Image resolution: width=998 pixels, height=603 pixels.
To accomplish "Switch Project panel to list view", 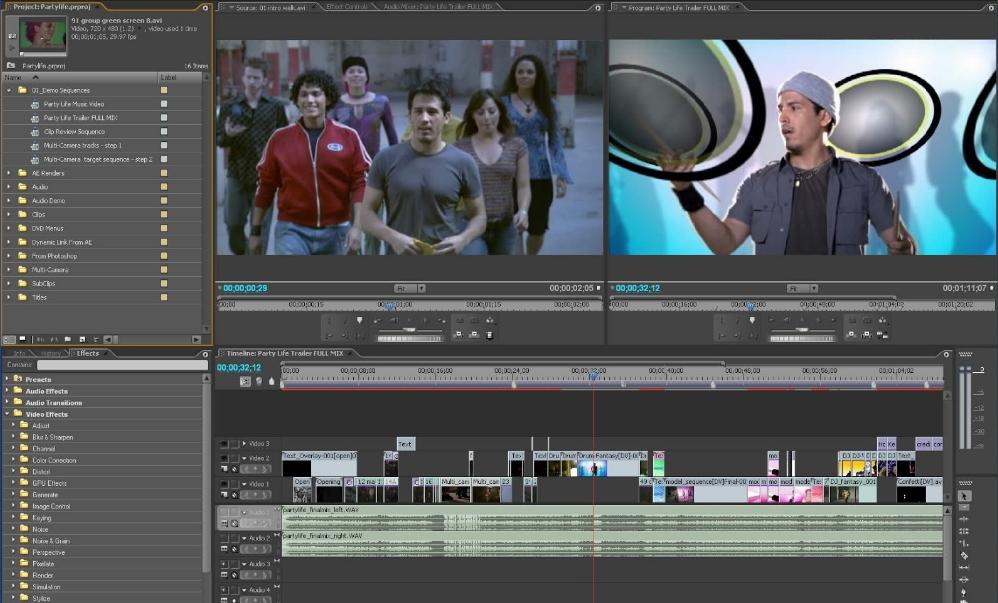I will pyautogui.click(x=9, y=339).
